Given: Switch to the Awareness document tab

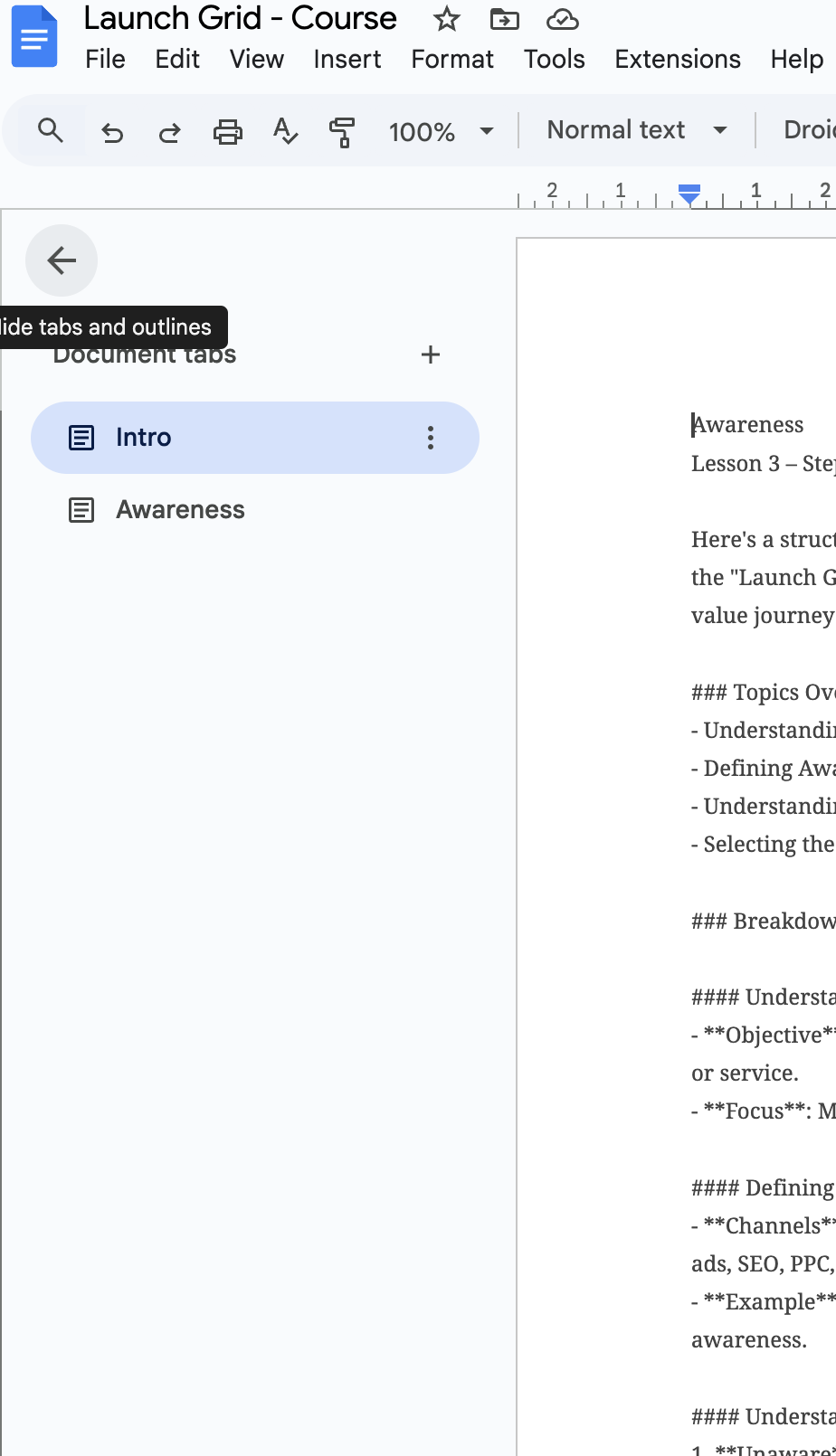Looking at the screenshot, I should point(255,510).
